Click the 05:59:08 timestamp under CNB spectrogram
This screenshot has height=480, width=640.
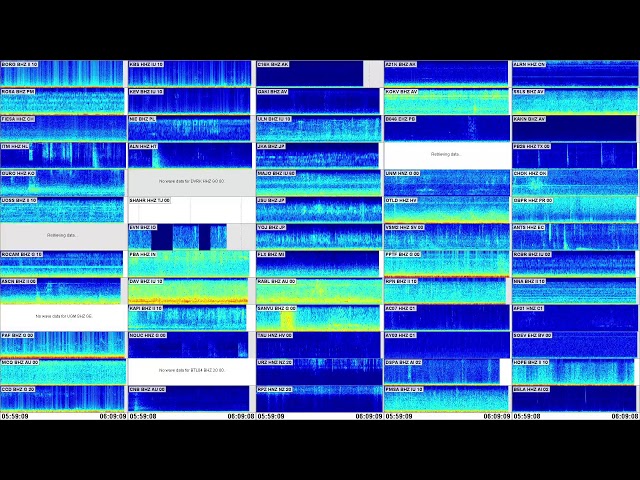point(143,416)
